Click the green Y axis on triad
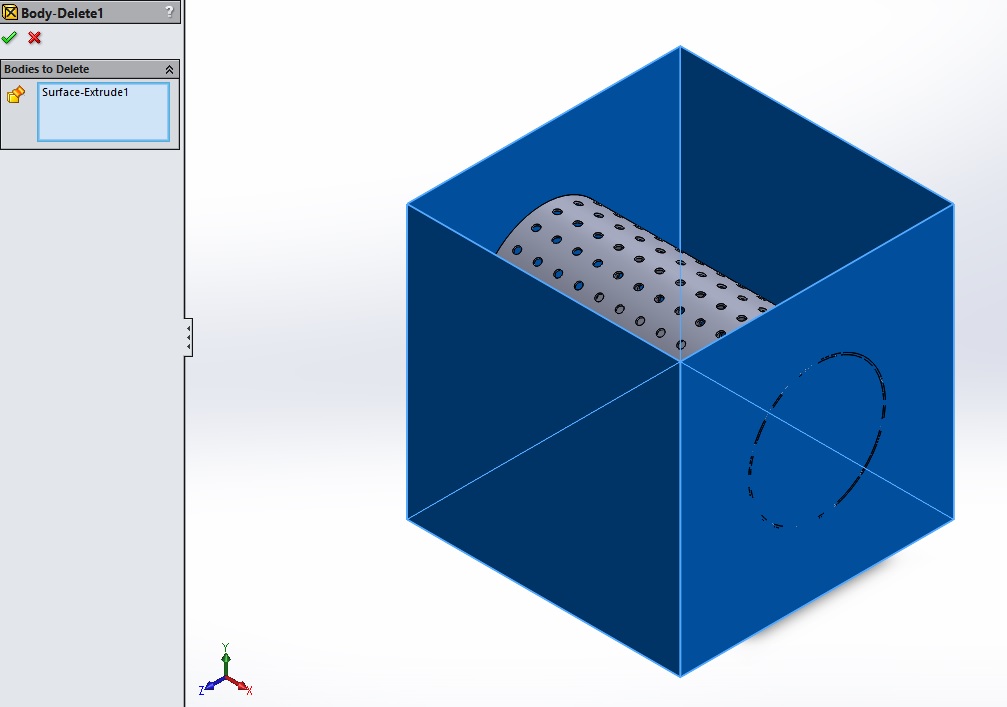The image size is (1007, 707). [226, 660]
